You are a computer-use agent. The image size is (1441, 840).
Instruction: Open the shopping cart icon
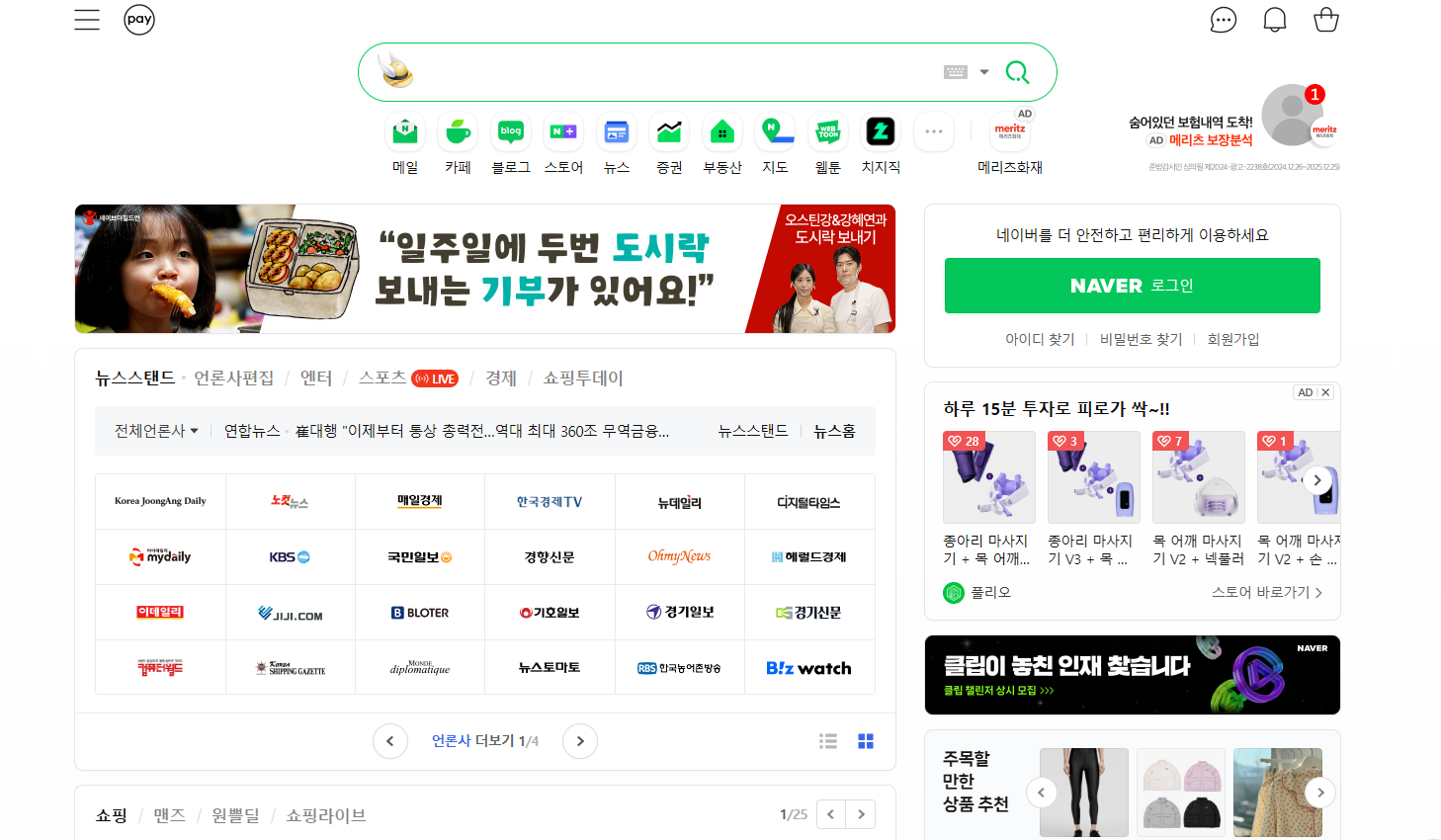point(1326,20)
